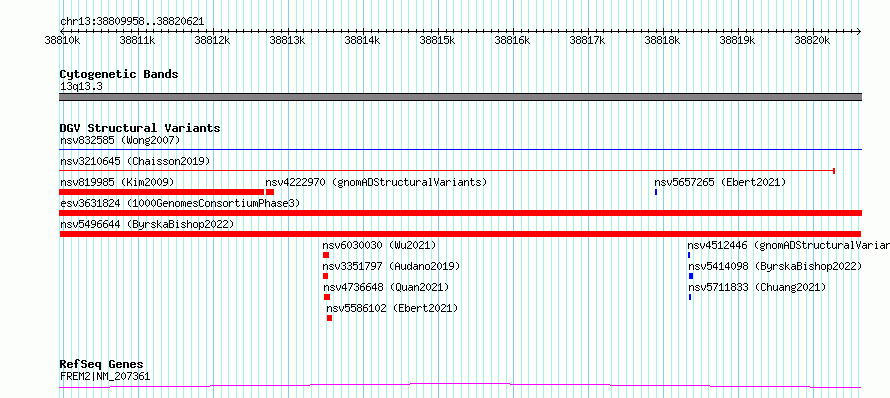Open the DGV Structural Variants track title
This screenshot has height=398, width=890.
140,128
